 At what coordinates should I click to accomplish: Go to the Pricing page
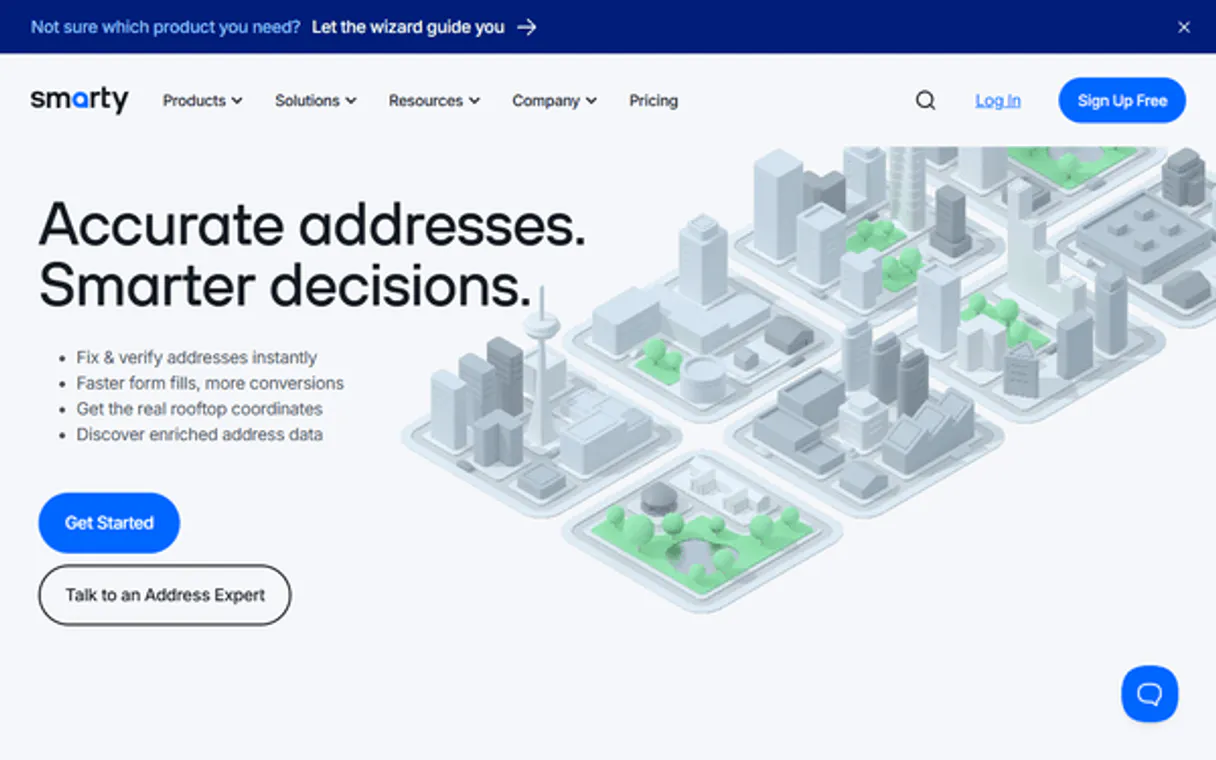click(x=653, y=100)
